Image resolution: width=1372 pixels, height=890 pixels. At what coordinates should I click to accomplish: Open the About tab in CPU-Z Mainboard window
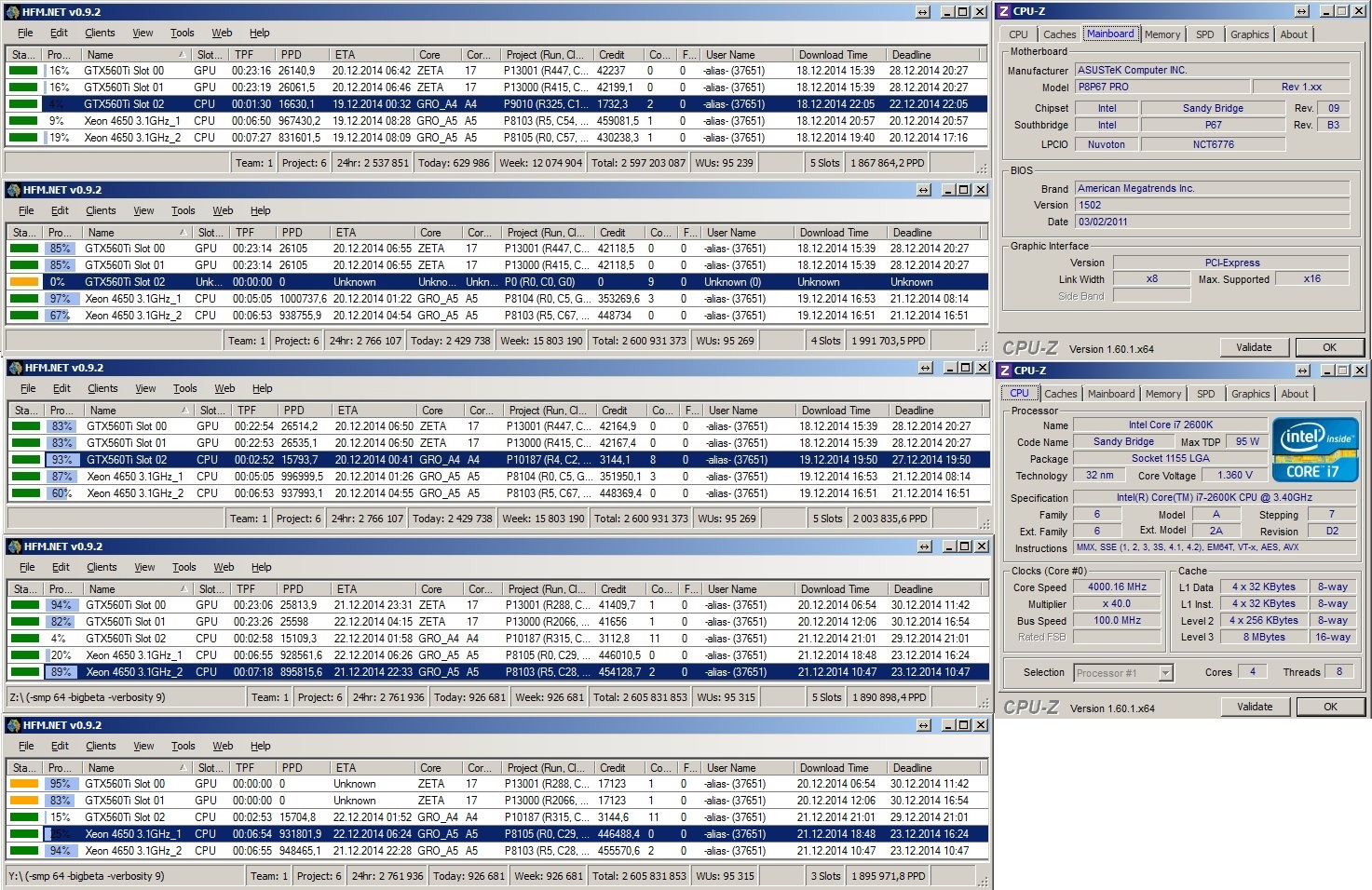[1294, 34]
